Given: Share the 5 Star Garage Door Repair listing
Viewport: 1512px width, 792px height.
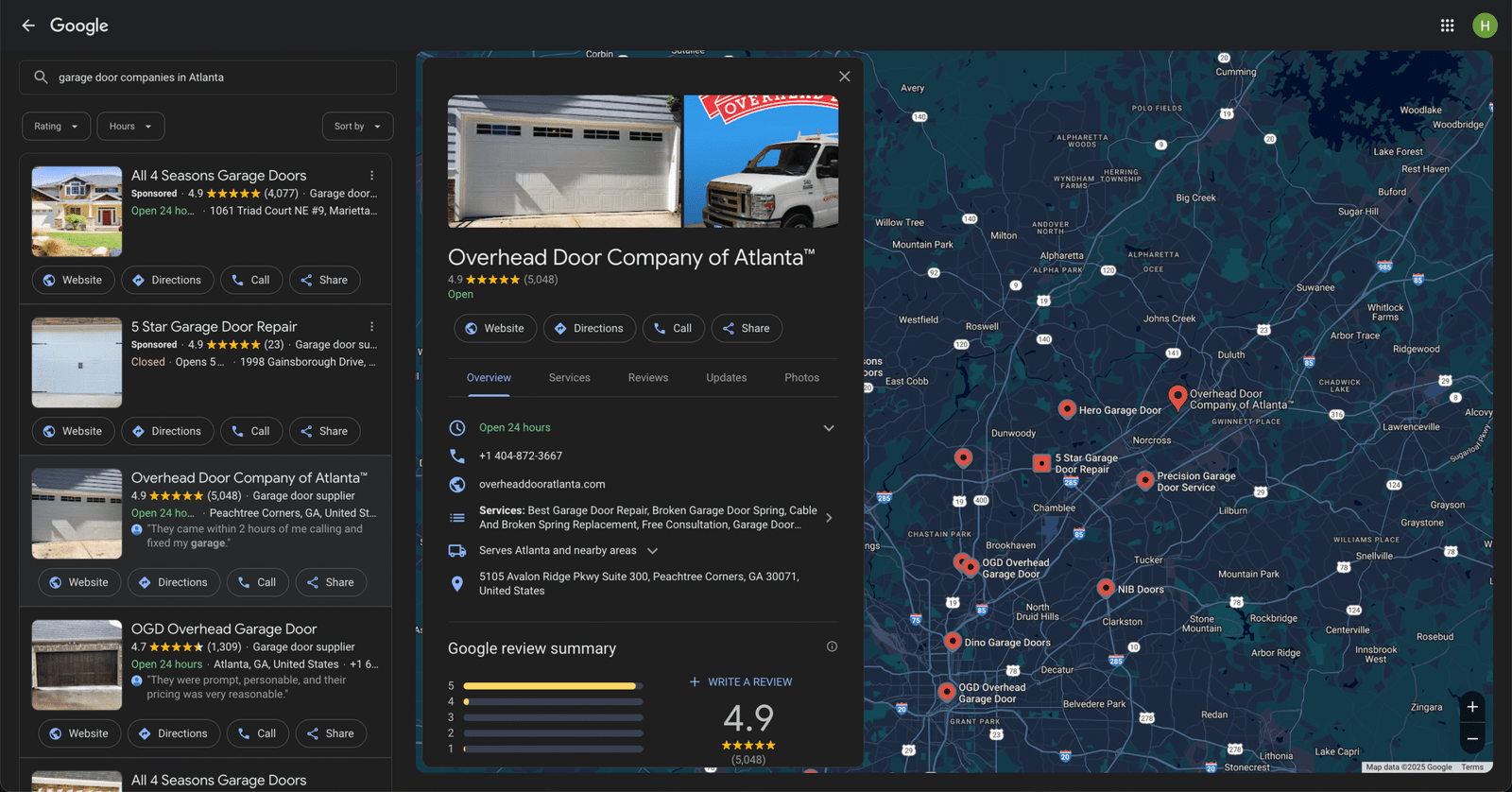Looking at the screenshot, I should [324, 431].
